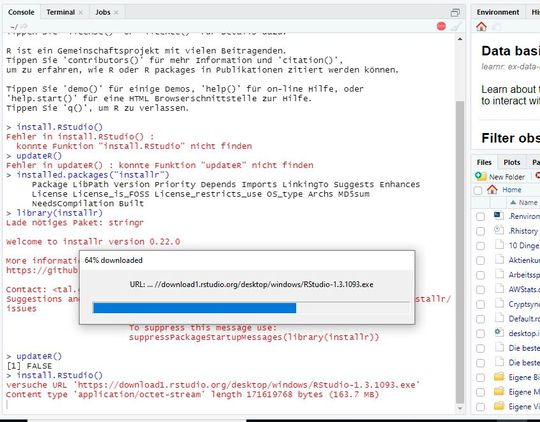Click the 'Lade nötiges Paket: stringr' message
Image resolution: width=540 pixels, height=422 pixels.
click(75, 223)
